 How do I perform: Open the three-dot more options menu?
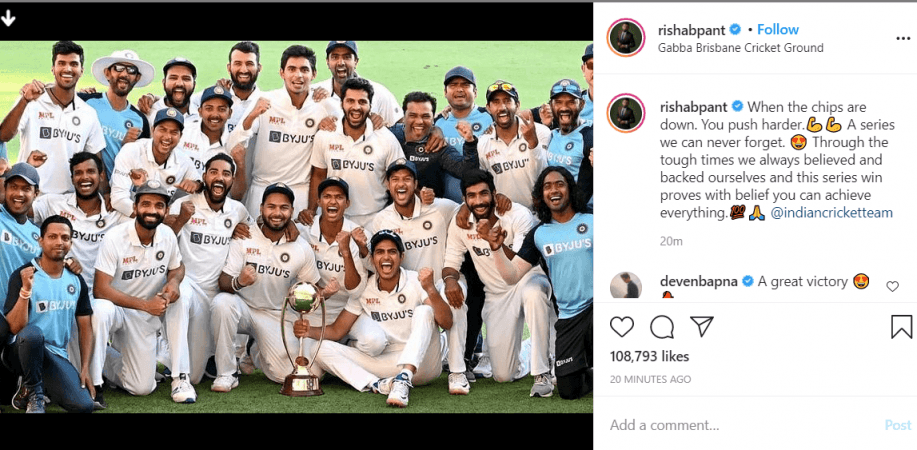point(903,38)
